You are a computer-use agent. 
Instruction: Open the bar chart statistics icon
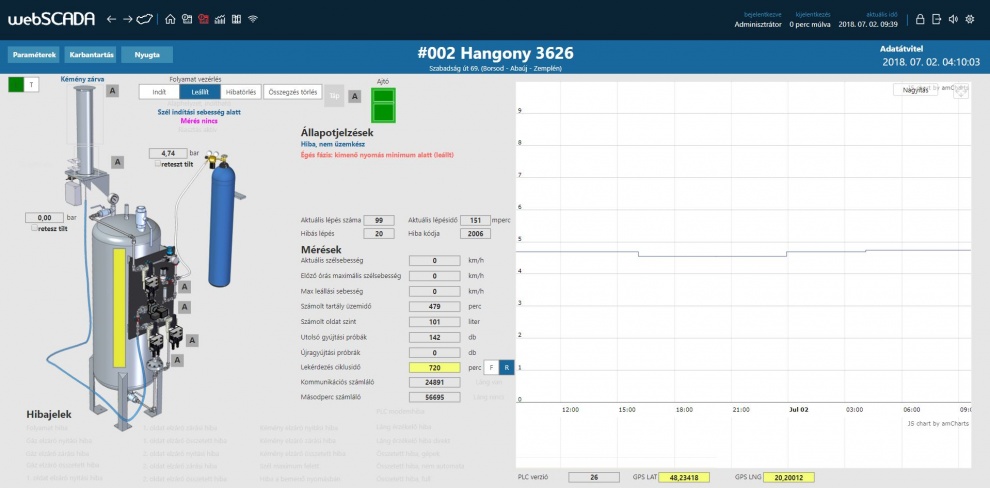219,19
